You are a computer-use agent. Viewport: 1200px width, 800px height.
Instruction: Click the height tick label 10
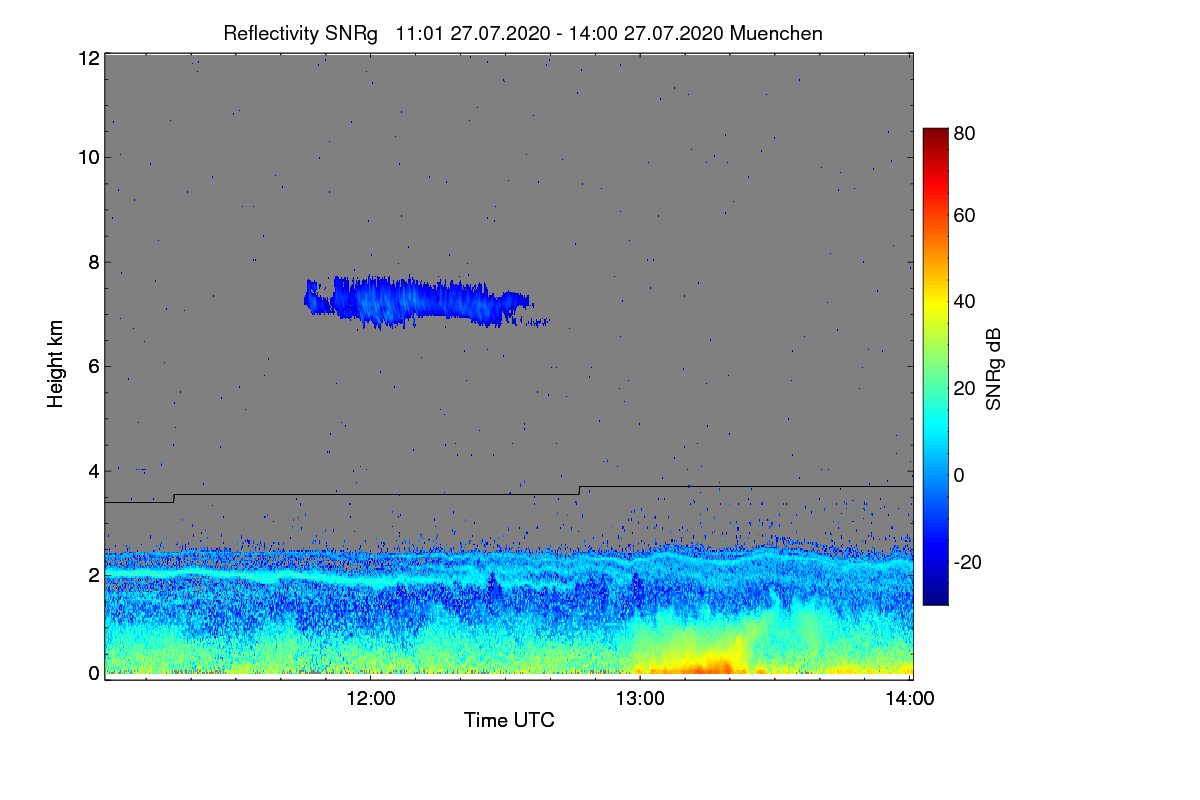(x=88, y=156)
